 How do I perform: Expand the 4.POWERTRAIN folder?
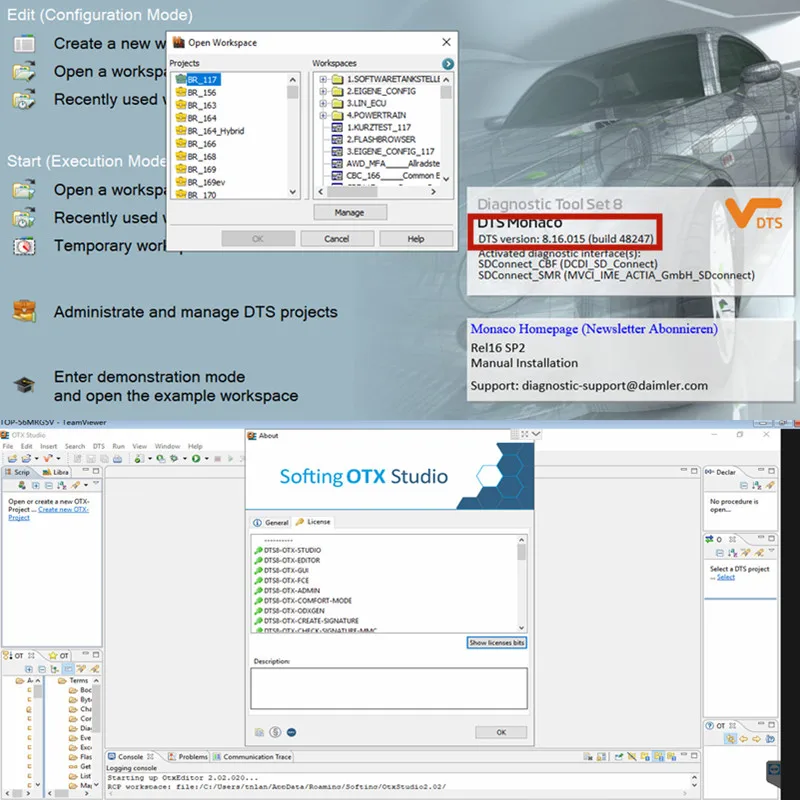(x=322, y=115)
